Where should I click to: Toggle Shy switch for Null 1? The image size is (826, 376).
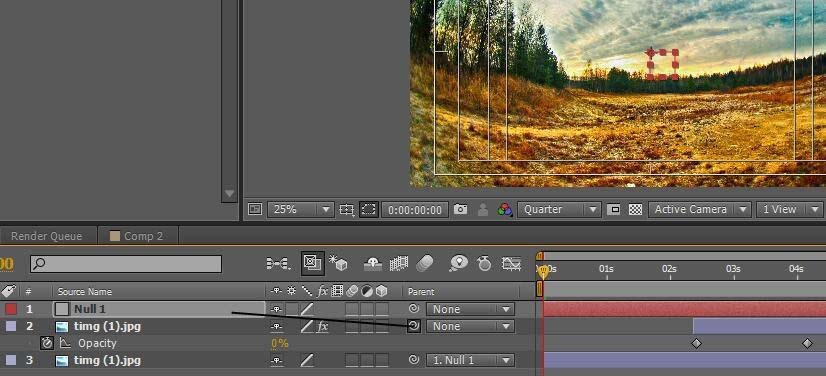click(277, 309)
